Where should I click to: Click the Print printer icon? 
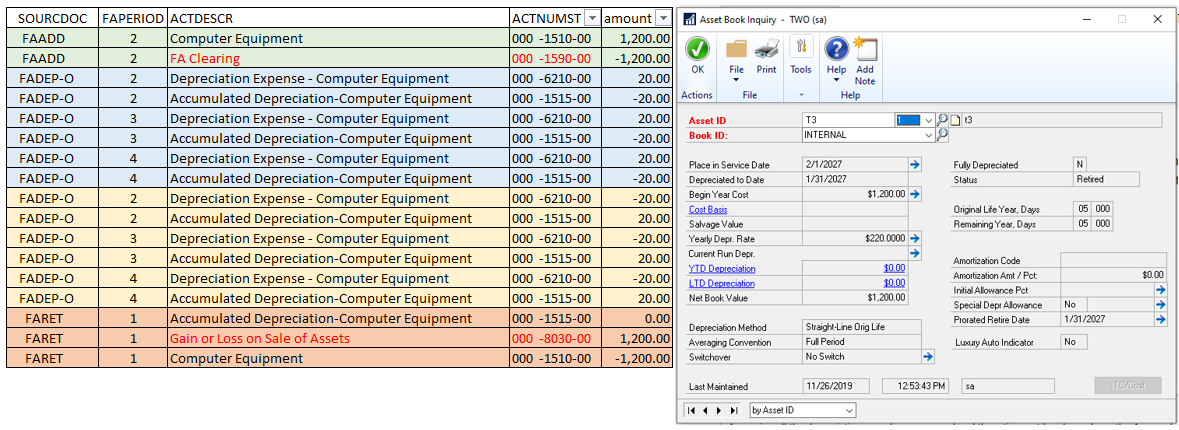[x=766, y=49]
